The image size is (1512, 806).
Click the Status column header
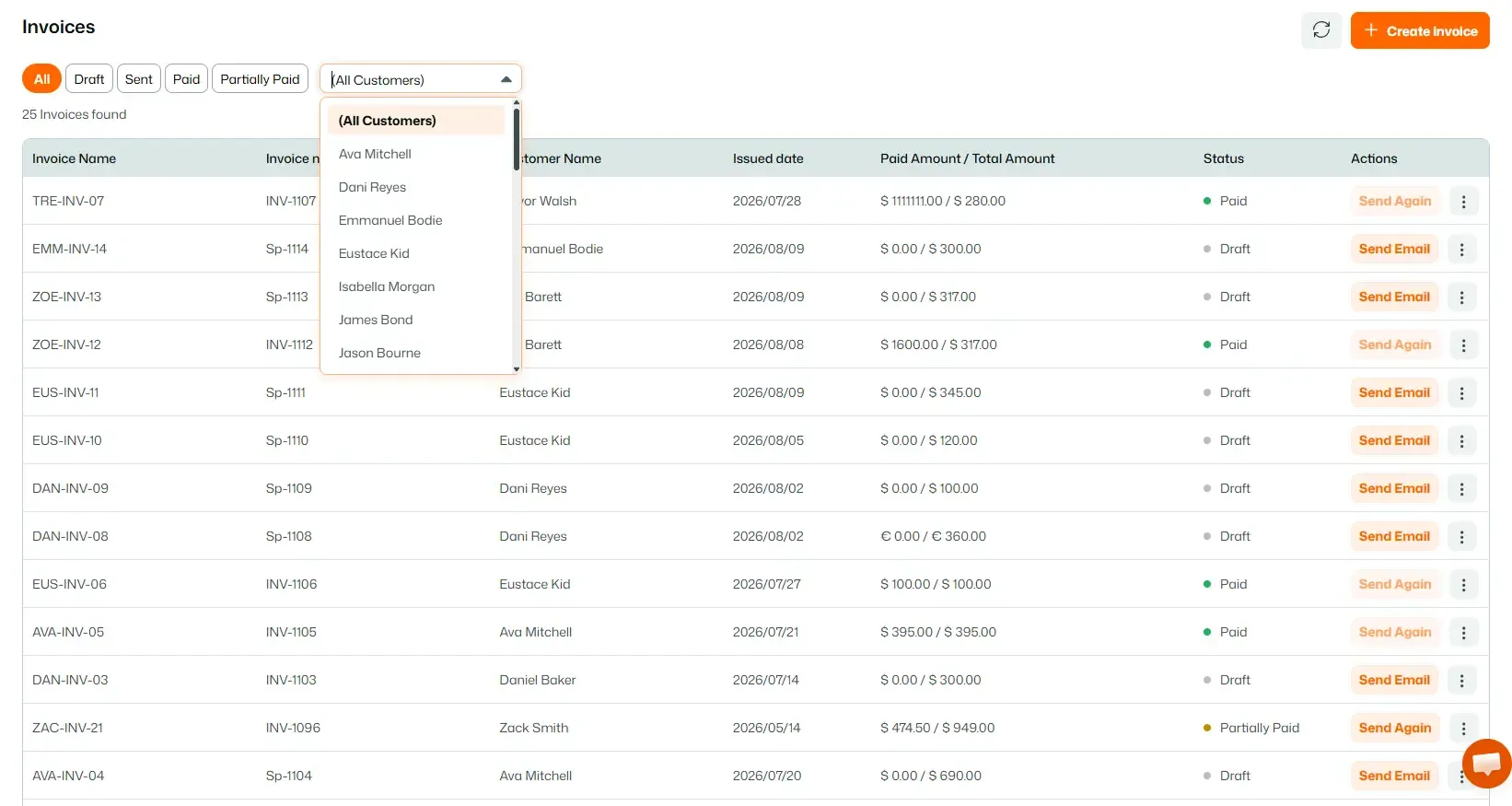(1223, 158)
